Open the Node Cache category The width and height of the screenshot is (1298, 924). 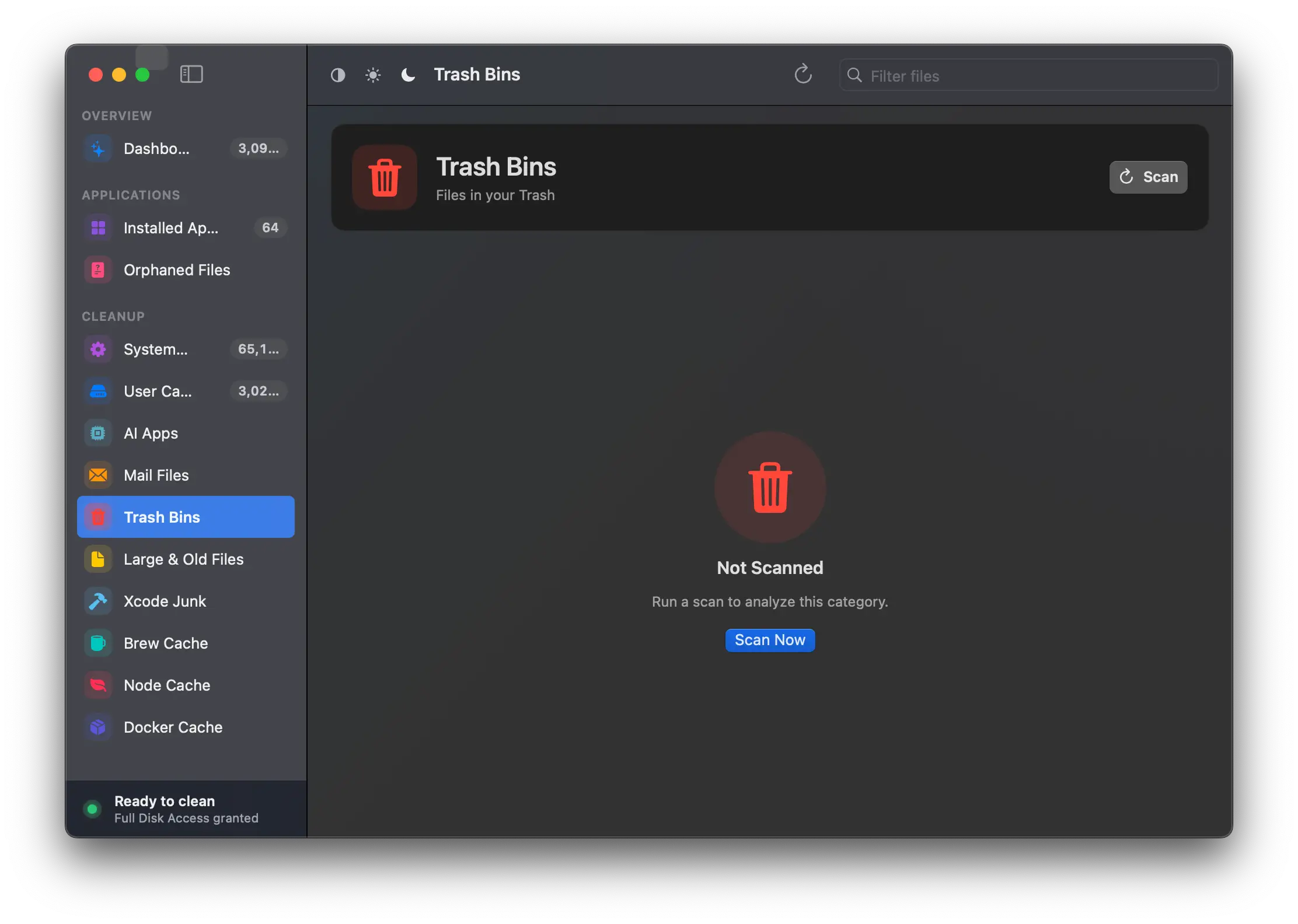click(186, 685)
